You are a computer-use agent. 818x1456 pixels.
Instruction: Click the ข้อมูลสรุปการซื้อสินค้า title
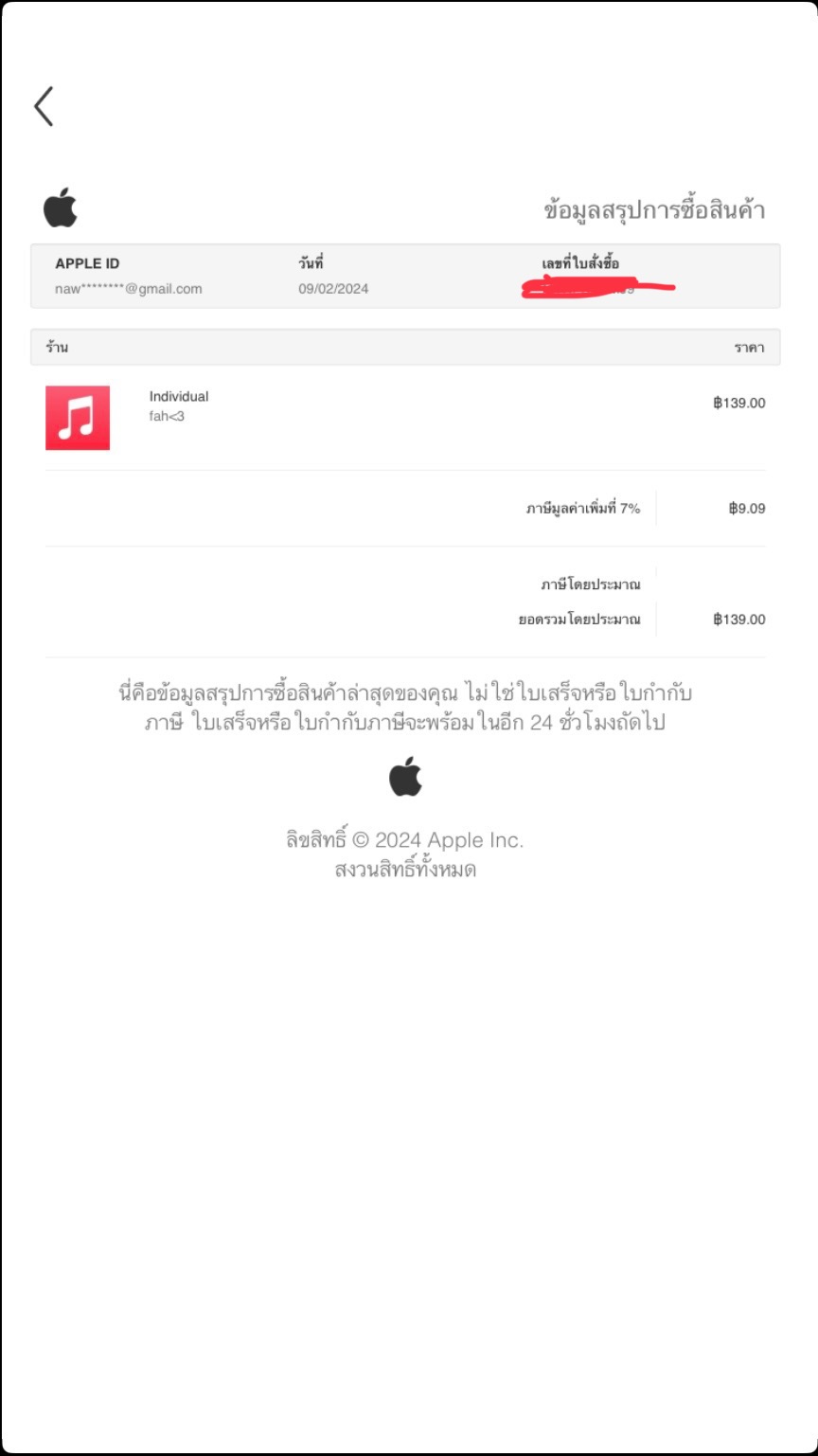654,210
